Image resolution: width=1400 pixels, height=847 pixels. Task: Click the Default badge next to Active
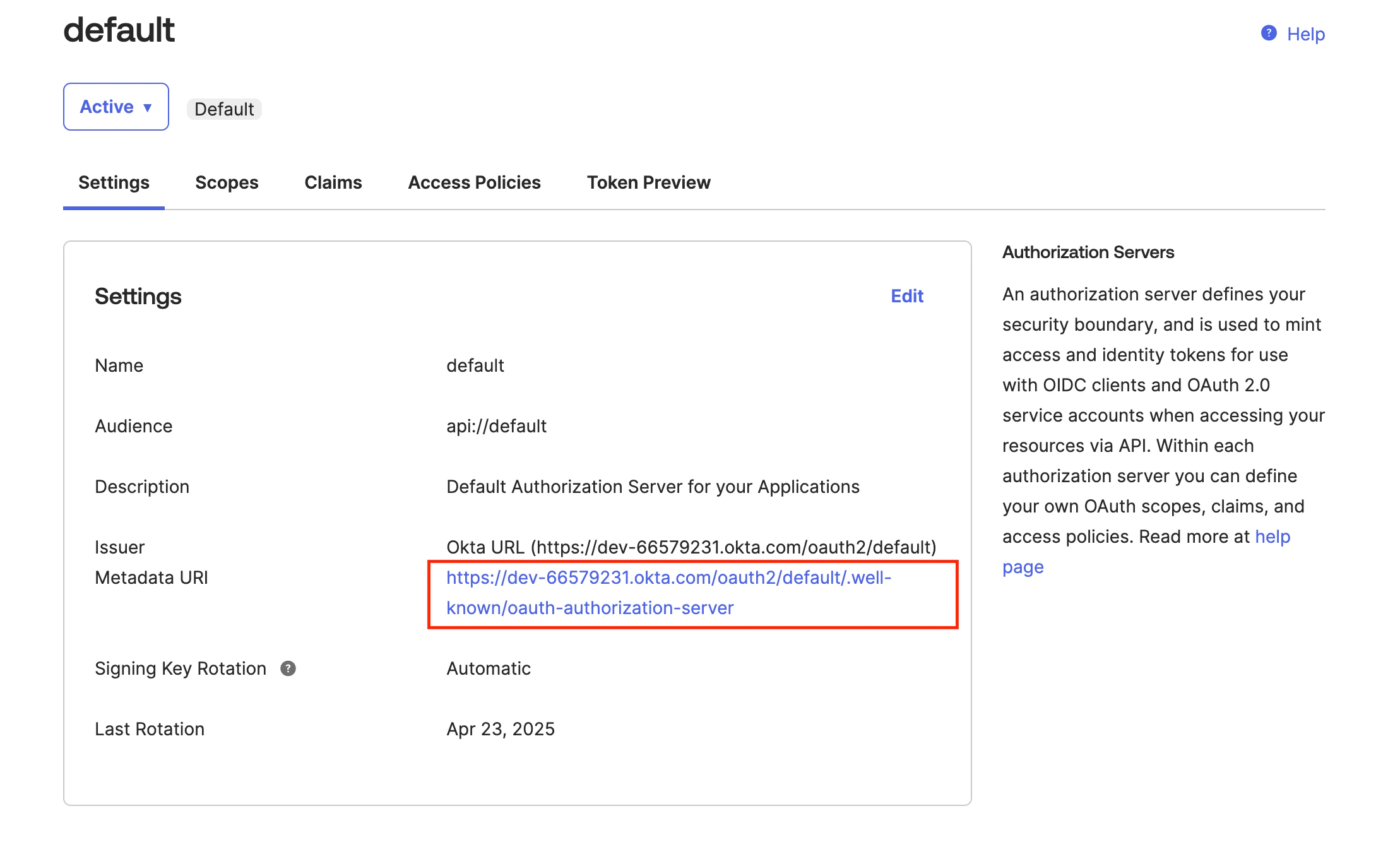tap(224, 109)
